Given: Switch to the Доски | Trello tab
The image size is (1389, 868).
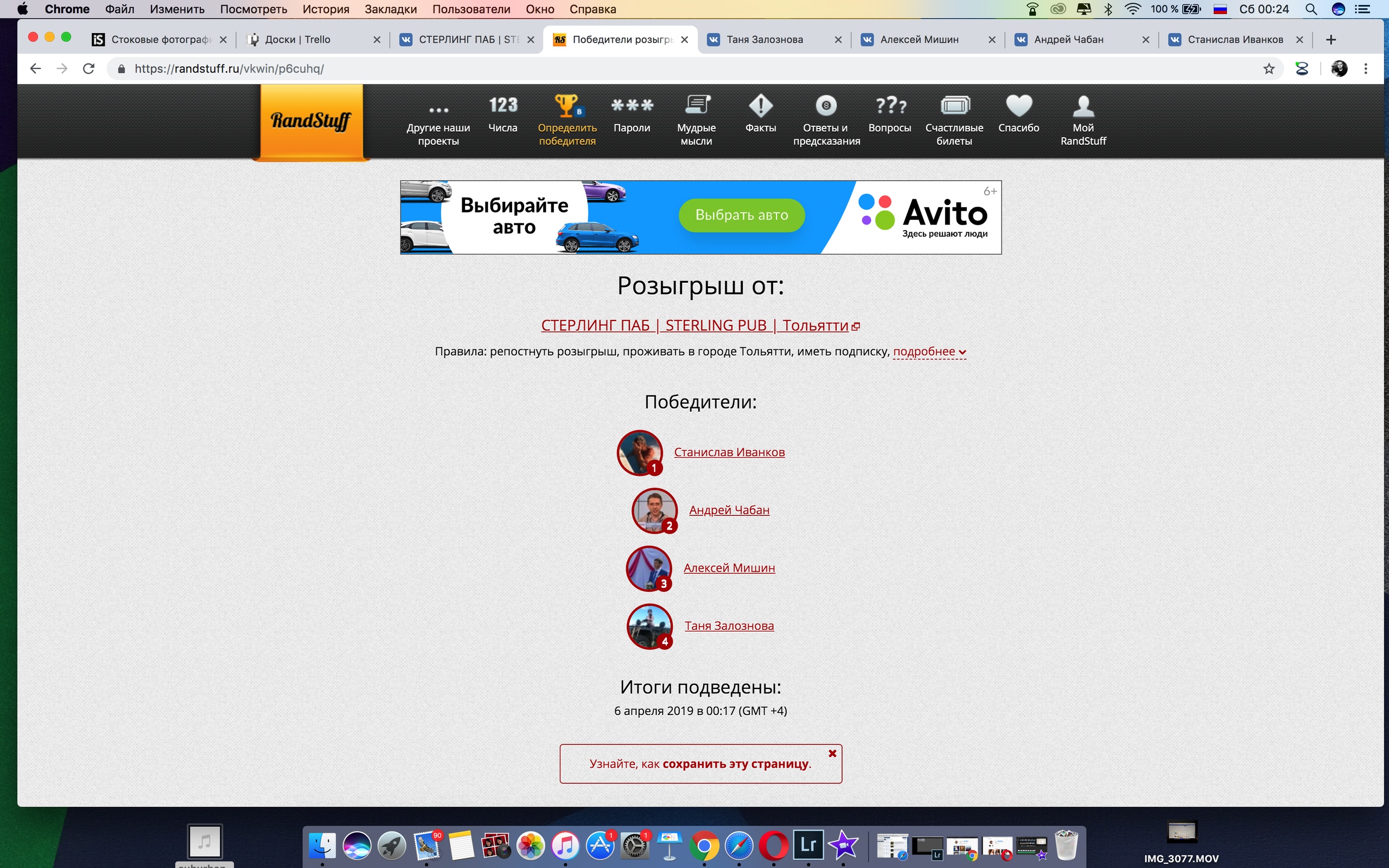Looking at the screenshot, I should 297,39.
